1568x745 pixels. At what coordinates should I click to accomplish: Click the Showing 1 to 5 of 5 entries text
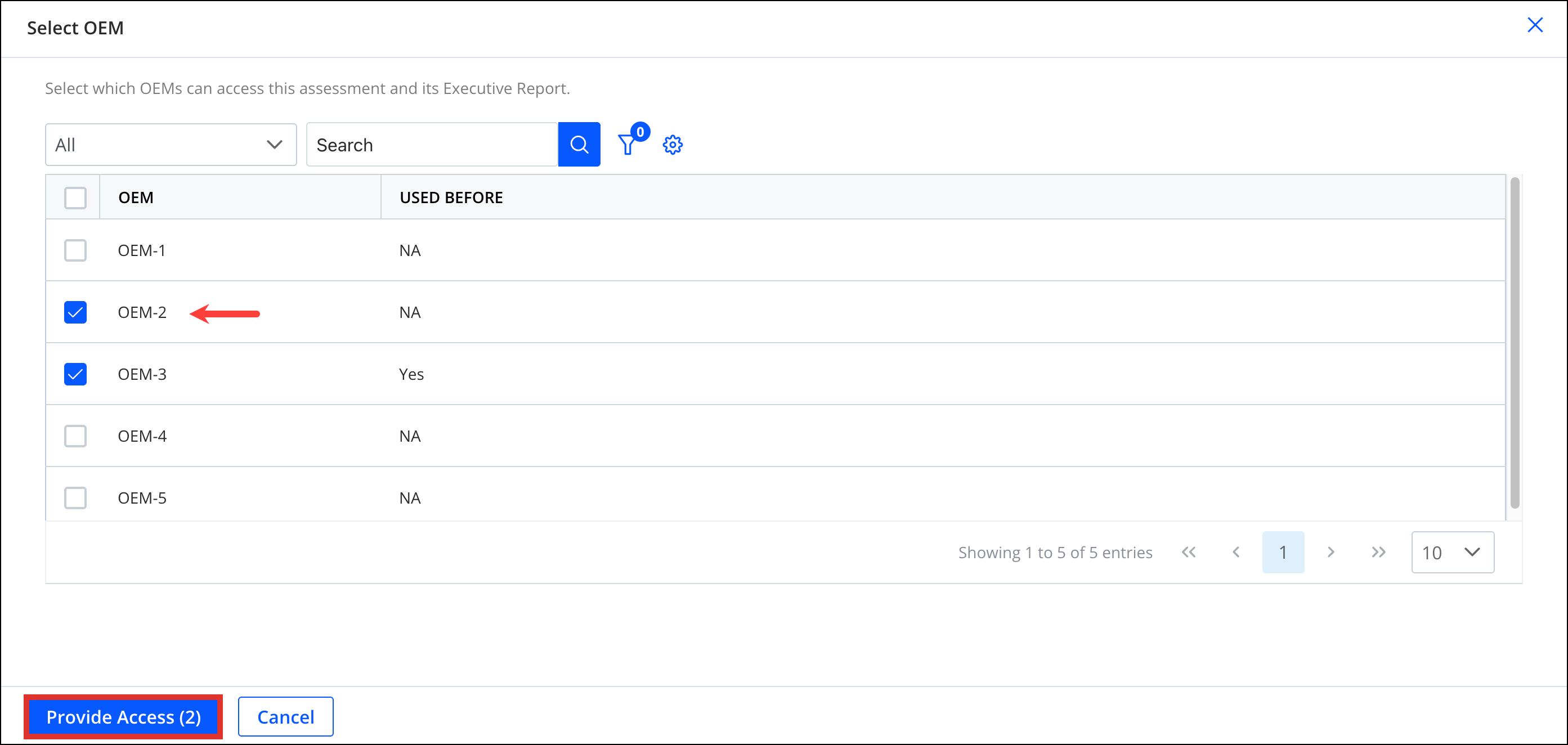coord(1055,552)
